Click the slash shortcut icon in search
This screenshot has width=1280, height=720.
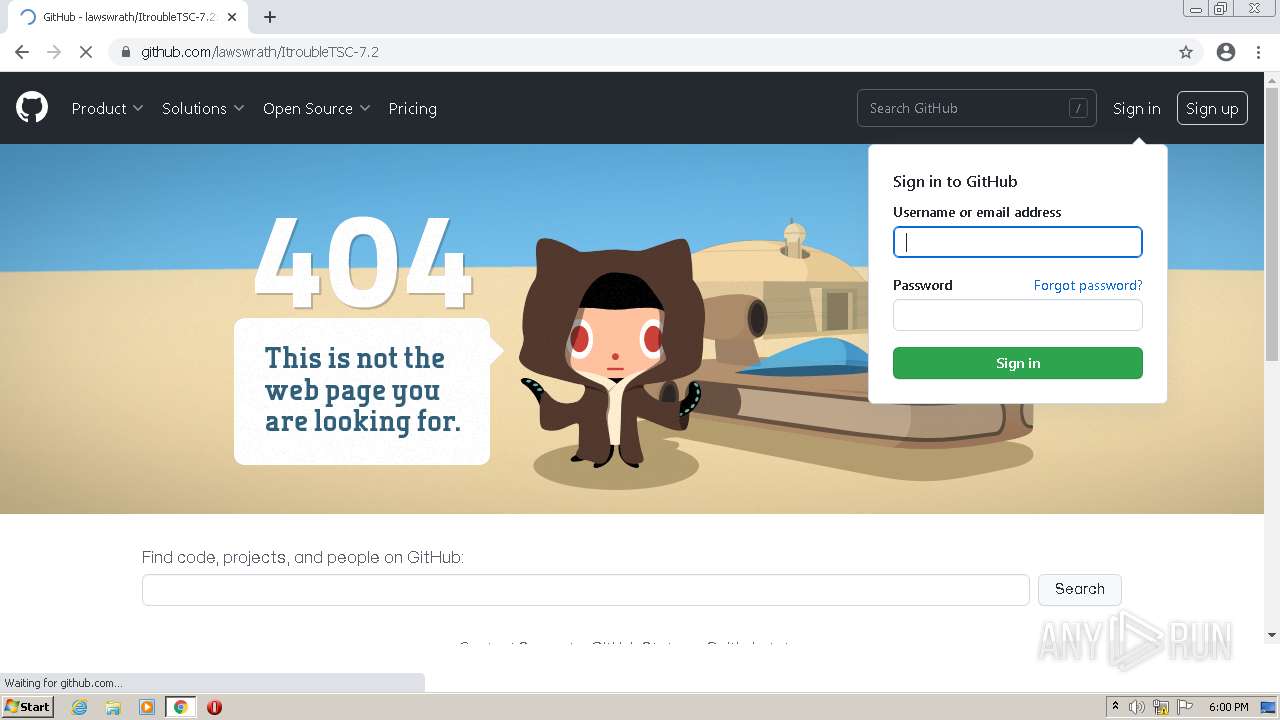coord(1078,108)
